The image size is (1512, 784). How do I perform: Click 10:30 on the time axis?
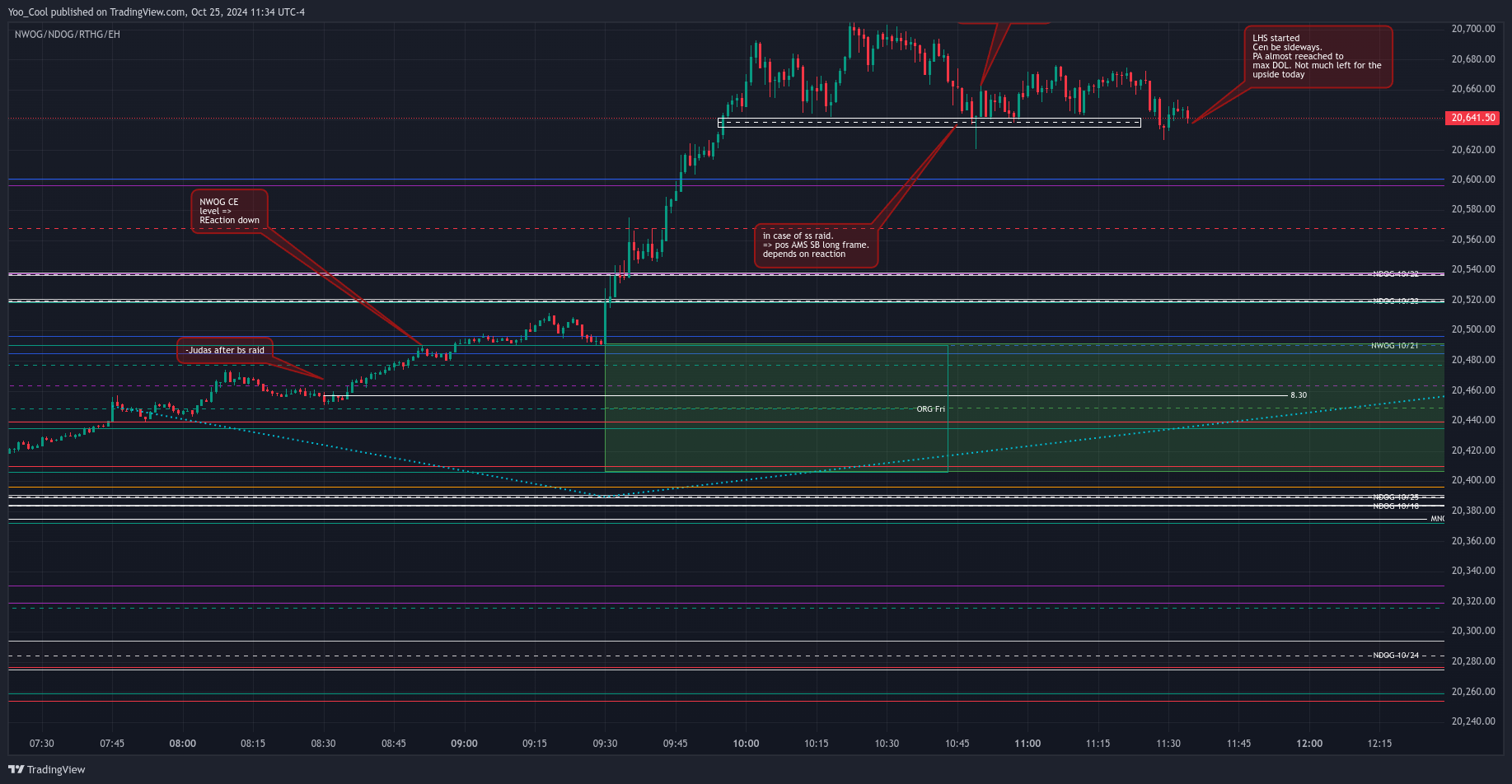point(887,744)
